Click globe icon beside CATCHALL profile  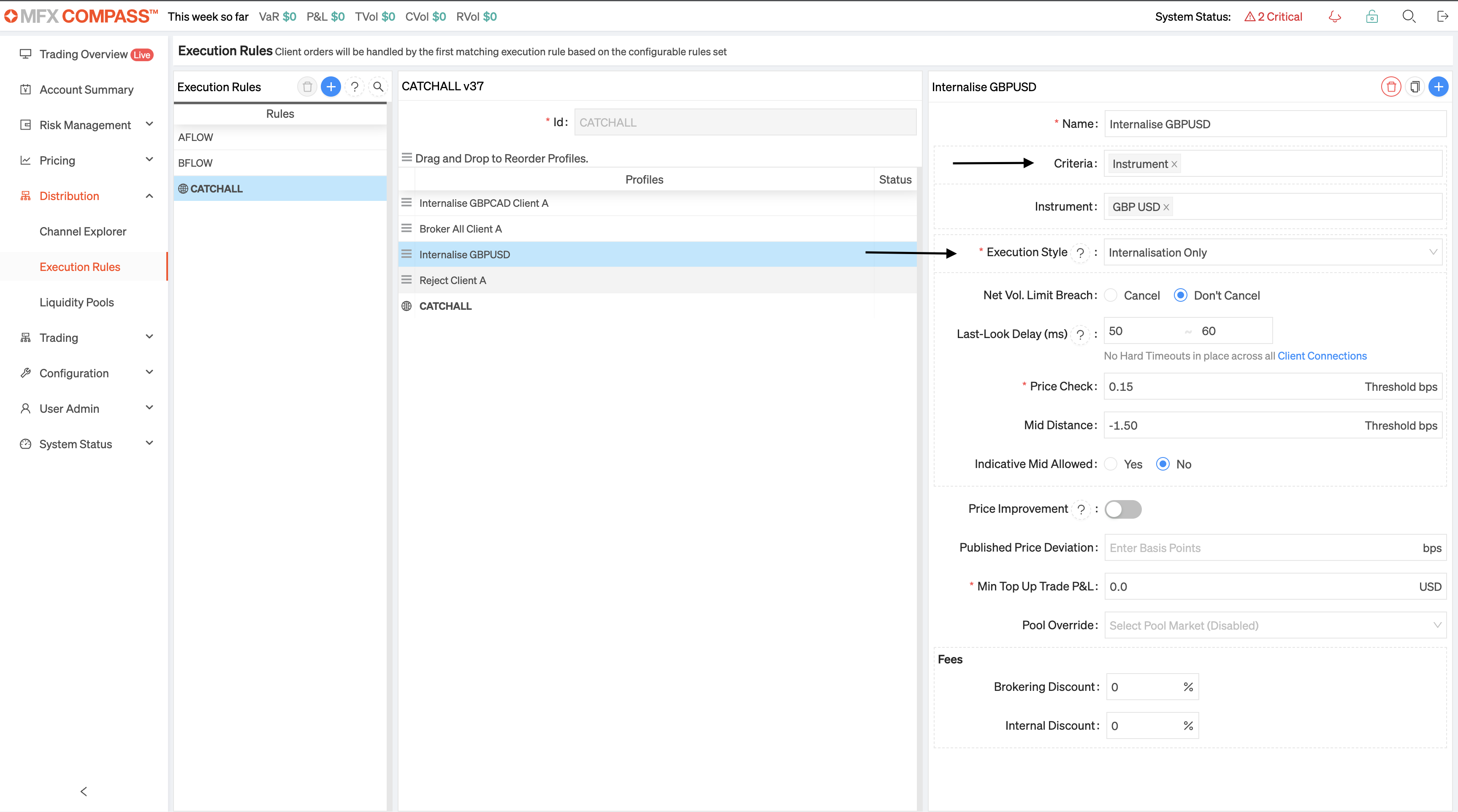pyautogui.click(x=407, y=306)
